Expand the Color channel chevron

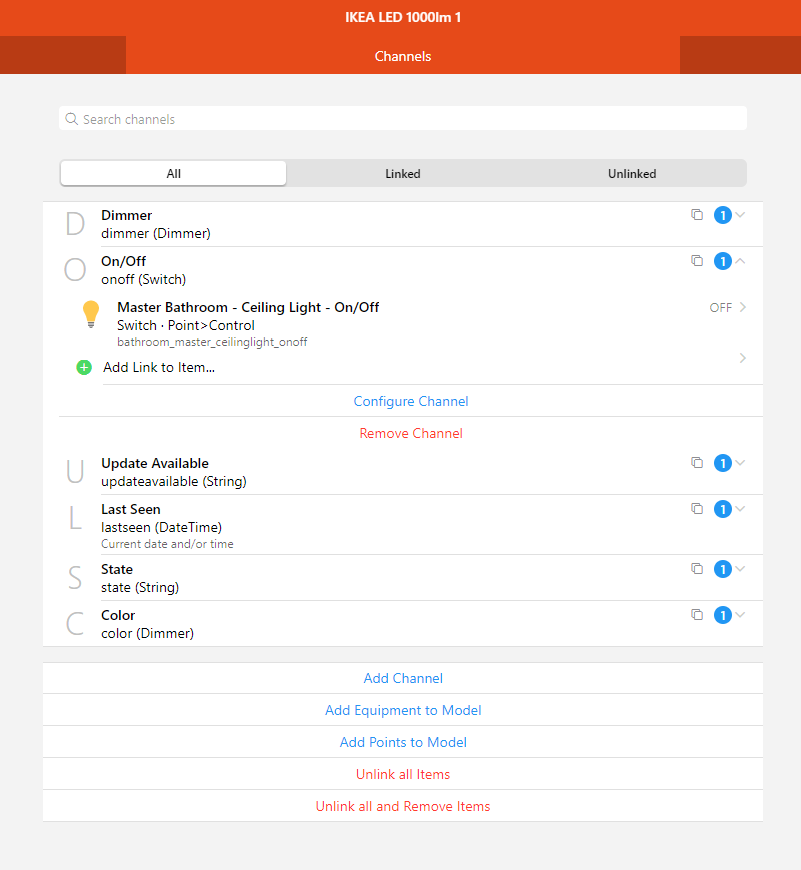click(x=741, y=615)
